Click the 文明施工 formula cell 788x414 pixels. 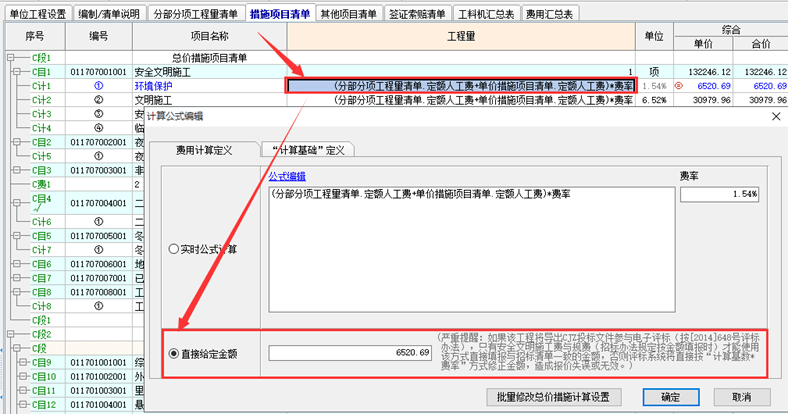point(461,100)
